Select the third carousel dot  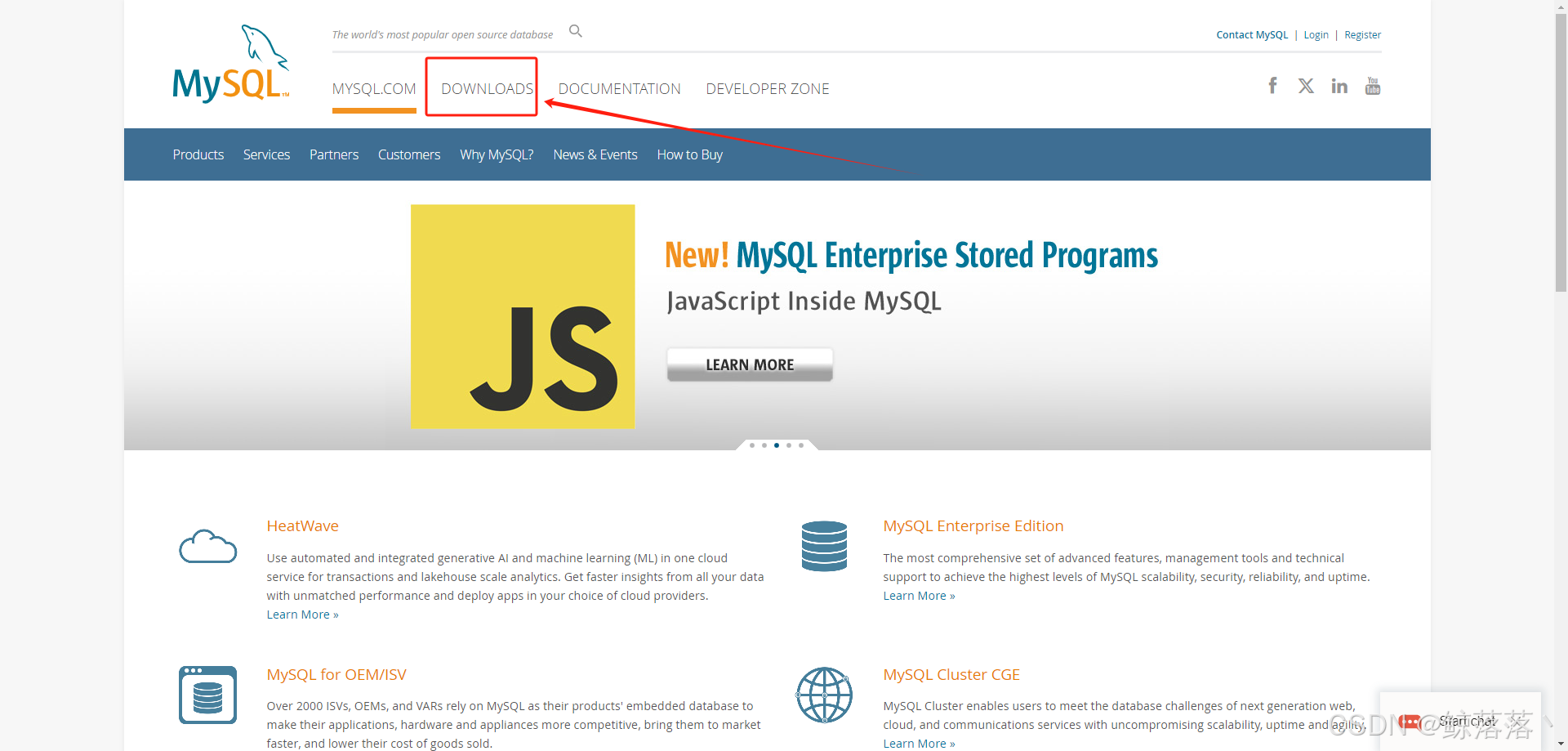(776, 445)
